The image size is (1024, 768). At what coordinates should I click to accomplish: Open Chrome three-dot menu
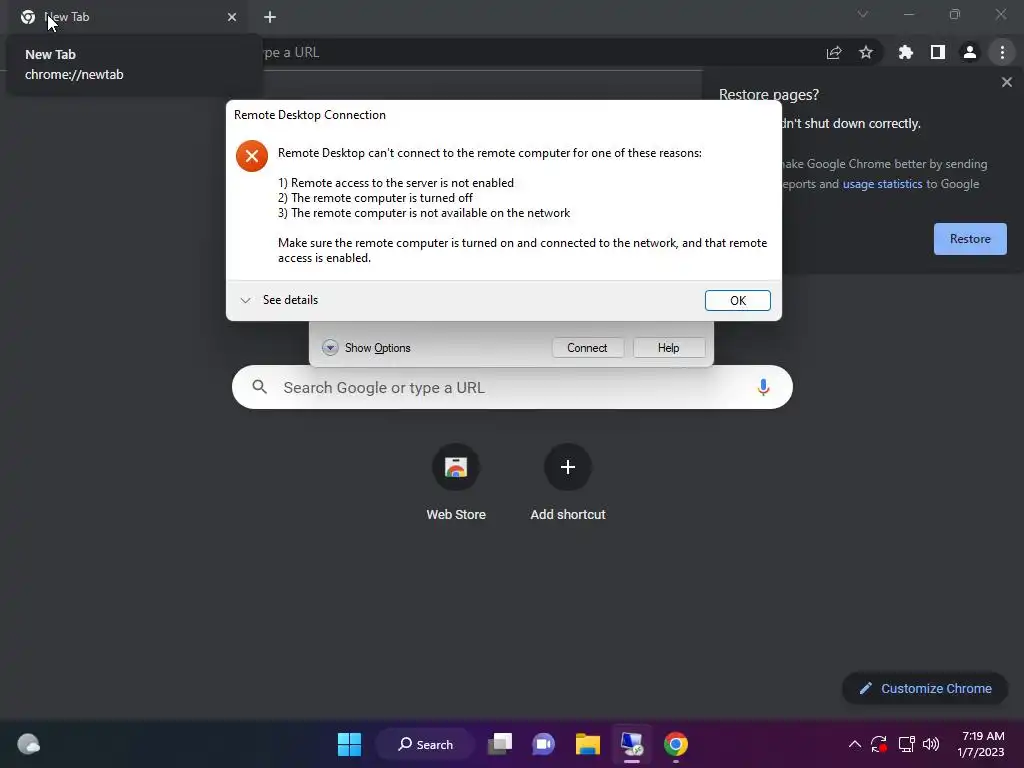coord(1002,52)
